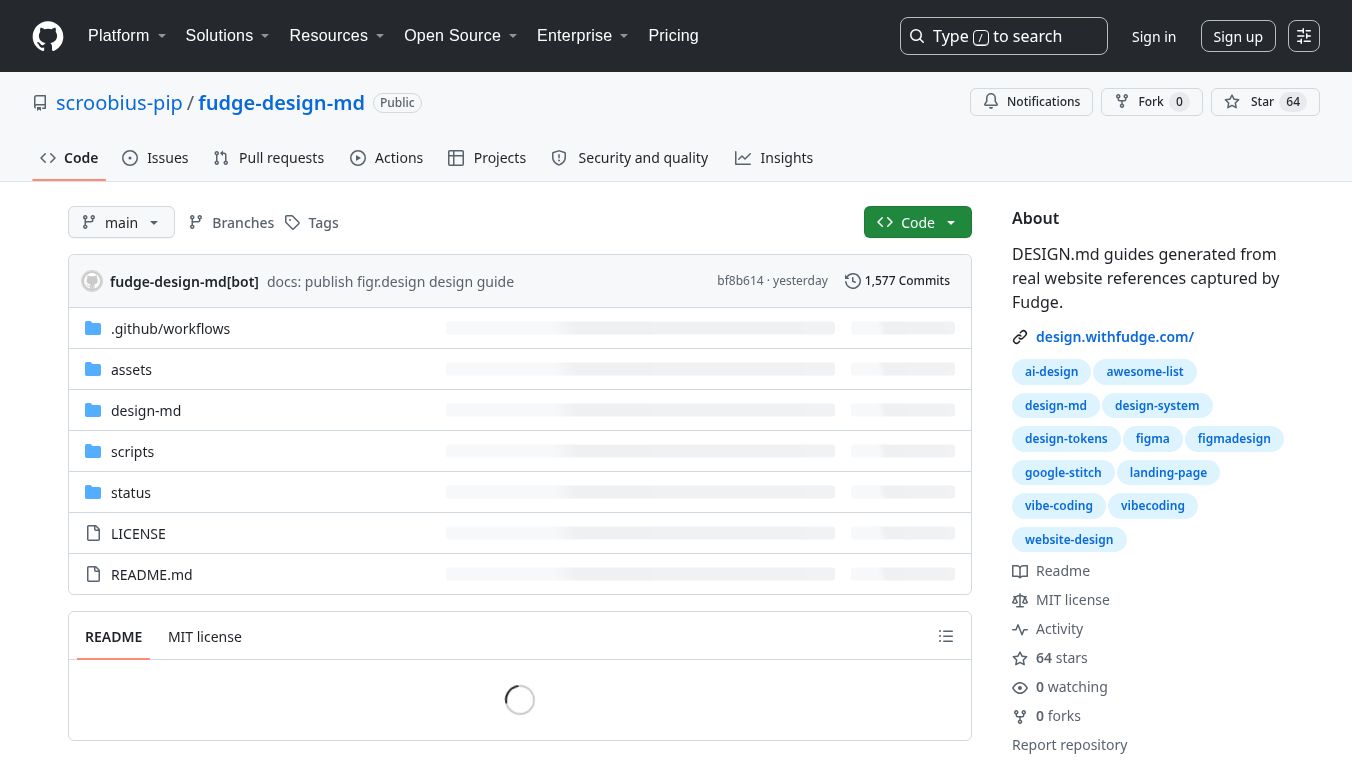
Task: Click the ai-design topic tag
Action: (1052, 372)
